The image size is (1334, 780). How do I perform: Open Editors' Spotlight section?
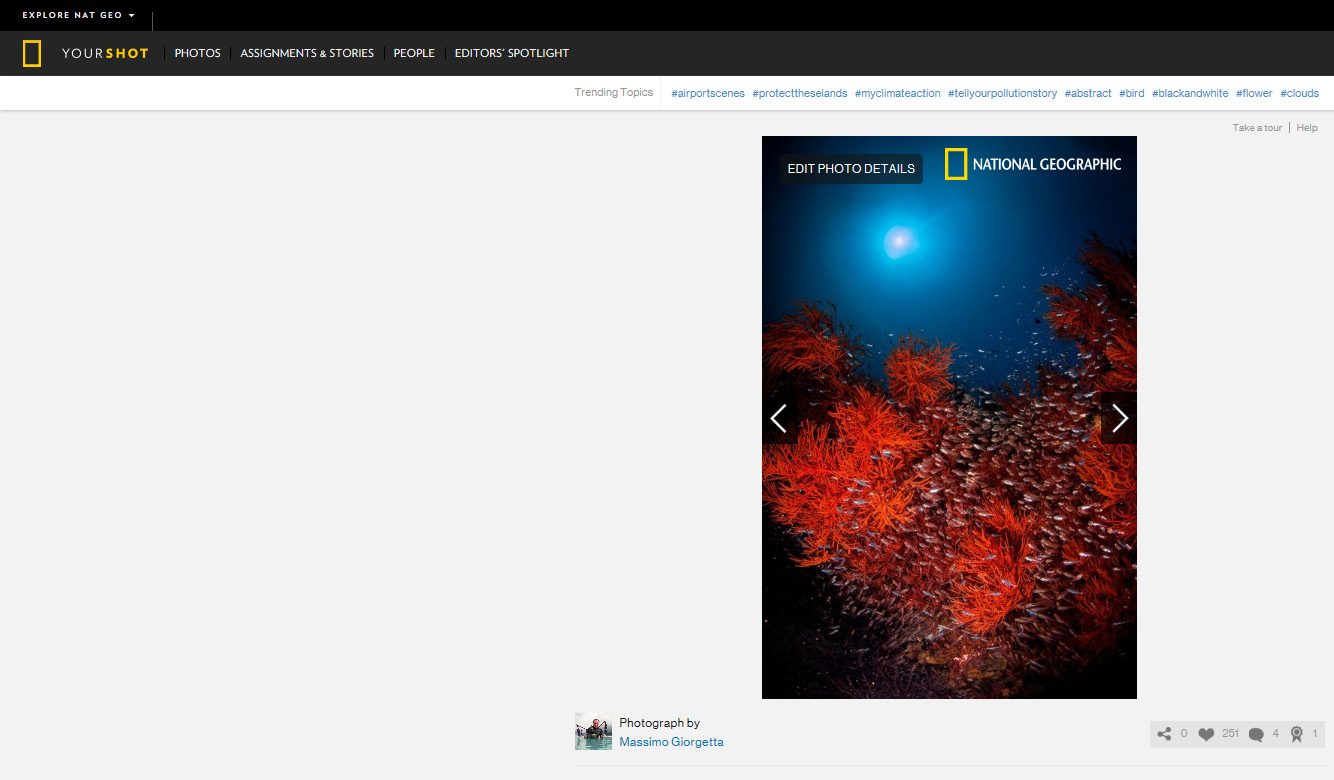click(x=512, y=54)
